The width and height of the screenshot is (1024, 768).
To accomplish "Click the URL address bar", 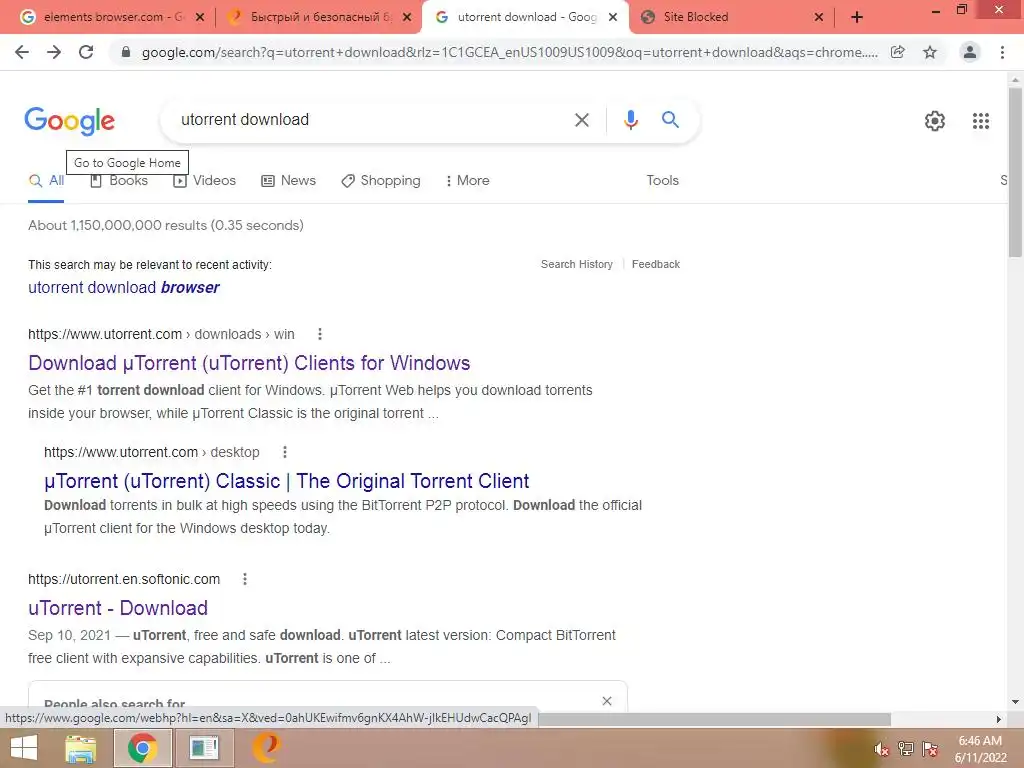I will click(x=509, y=52).
